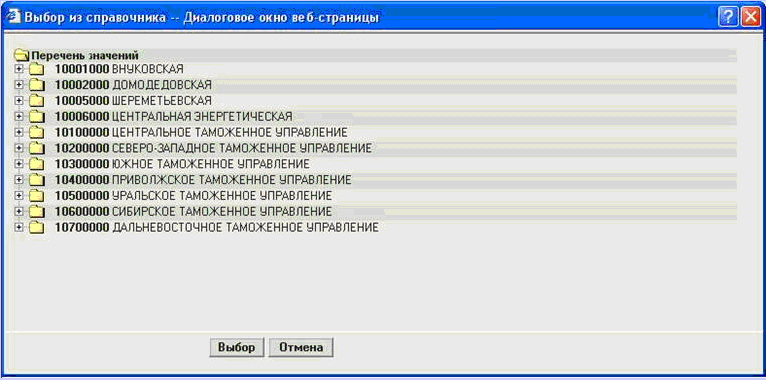The image size is (766, 380).
Task: Click folder icon for 10002000 ДОМОДЕДОВСКАЯ
Action: [x=37, y=85]
